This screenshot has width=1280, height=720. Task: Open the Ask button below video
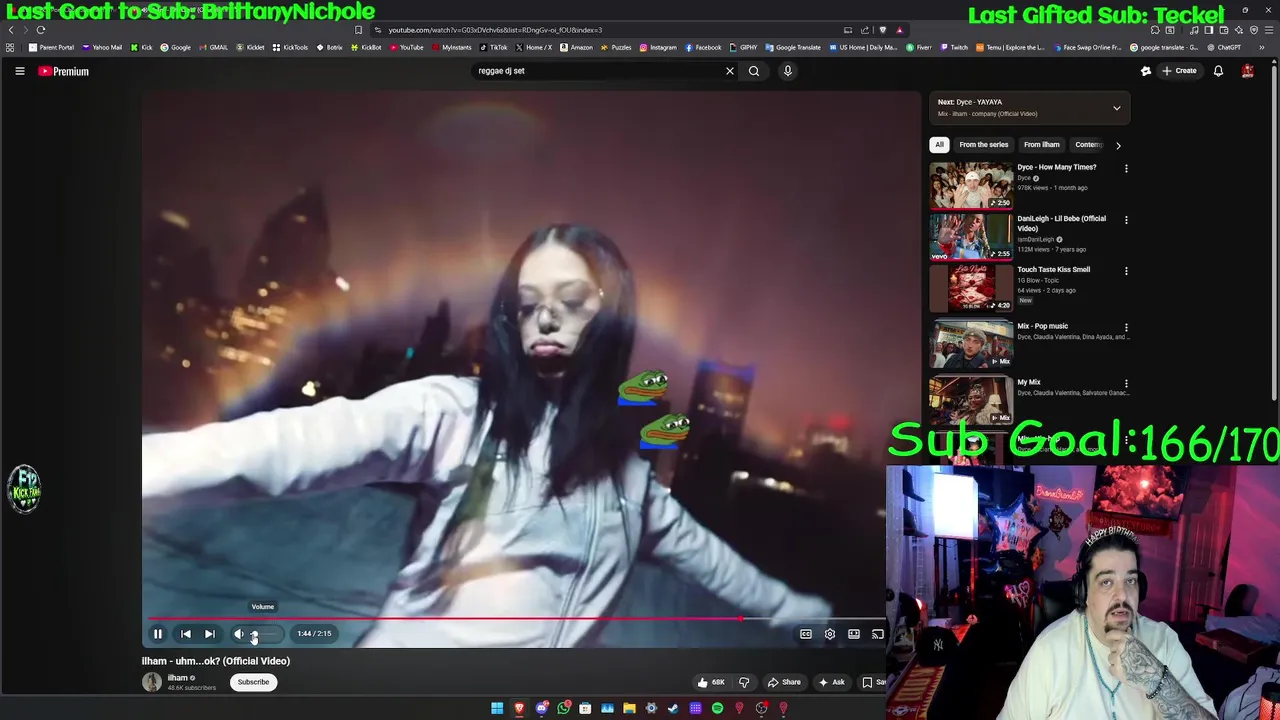pos(831,682)
